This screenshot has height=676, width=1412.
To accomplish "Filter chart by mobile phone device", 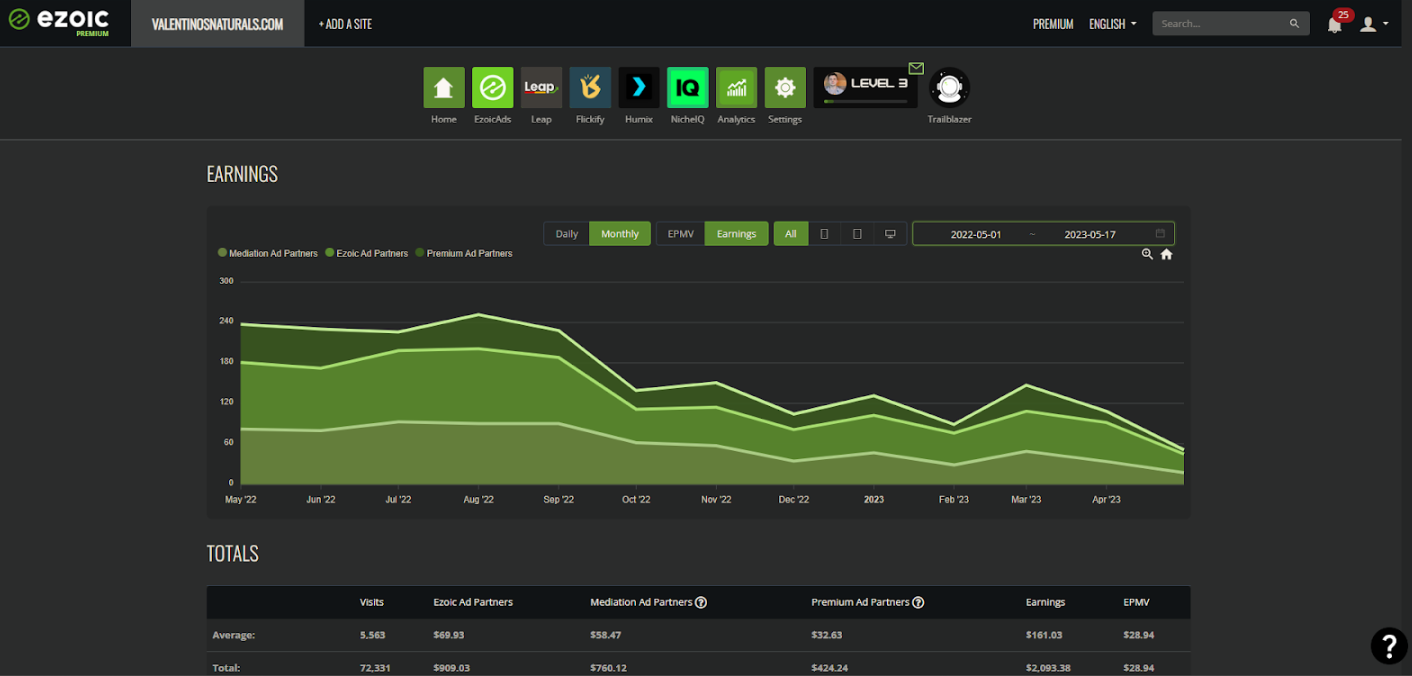I will point(824,234).
